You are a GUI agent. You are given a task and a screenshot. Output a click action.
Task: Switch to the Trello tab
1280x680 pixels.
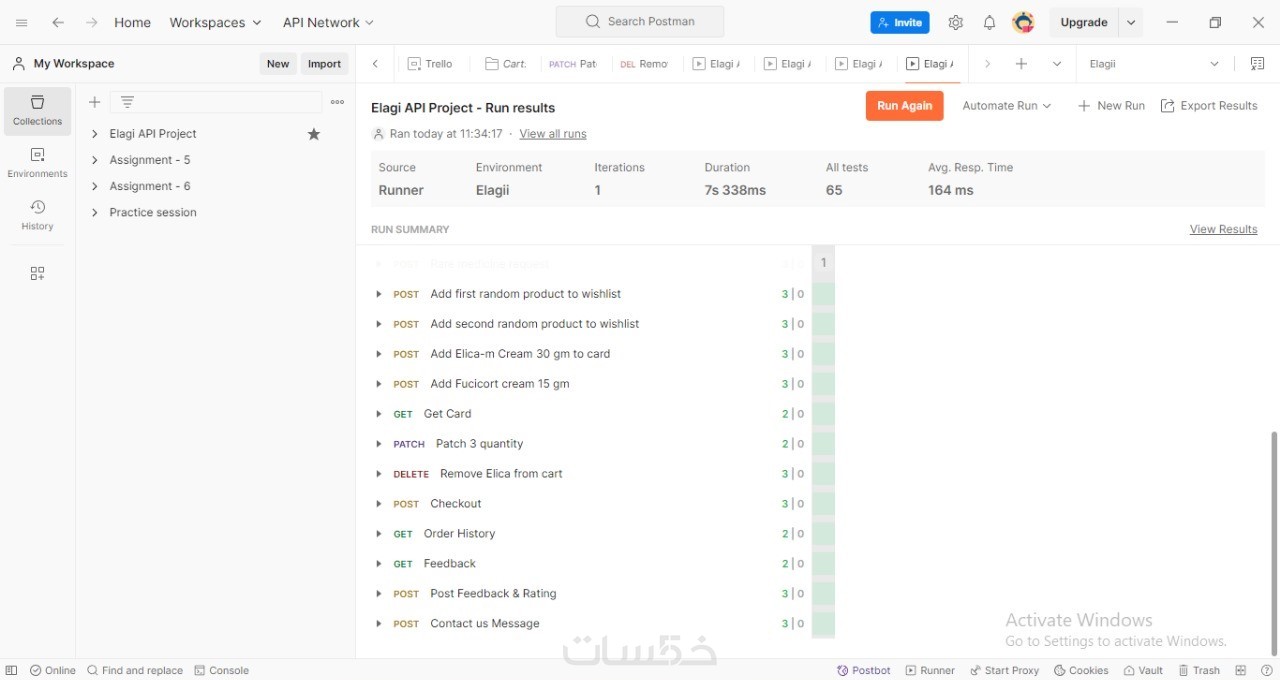tap(430, 64)
